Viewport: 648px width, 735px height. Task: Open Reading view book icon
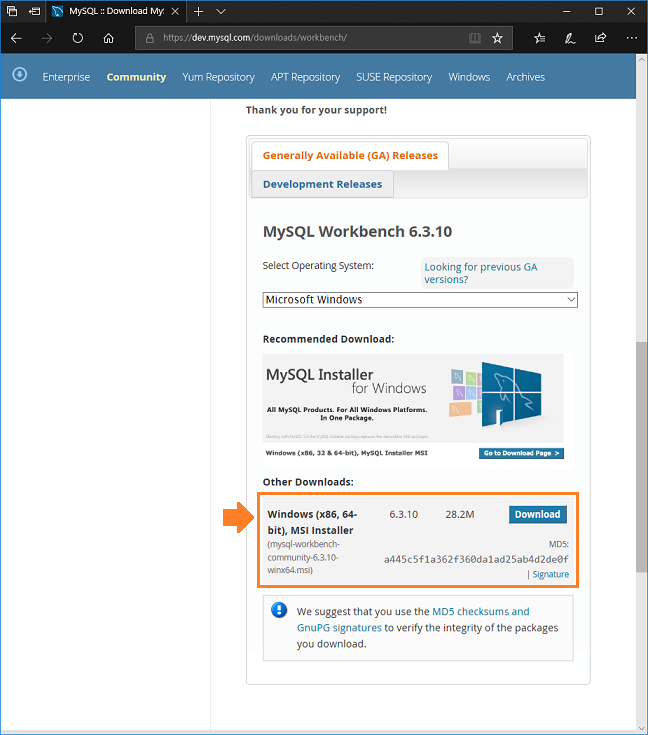[x=475, y=38]
